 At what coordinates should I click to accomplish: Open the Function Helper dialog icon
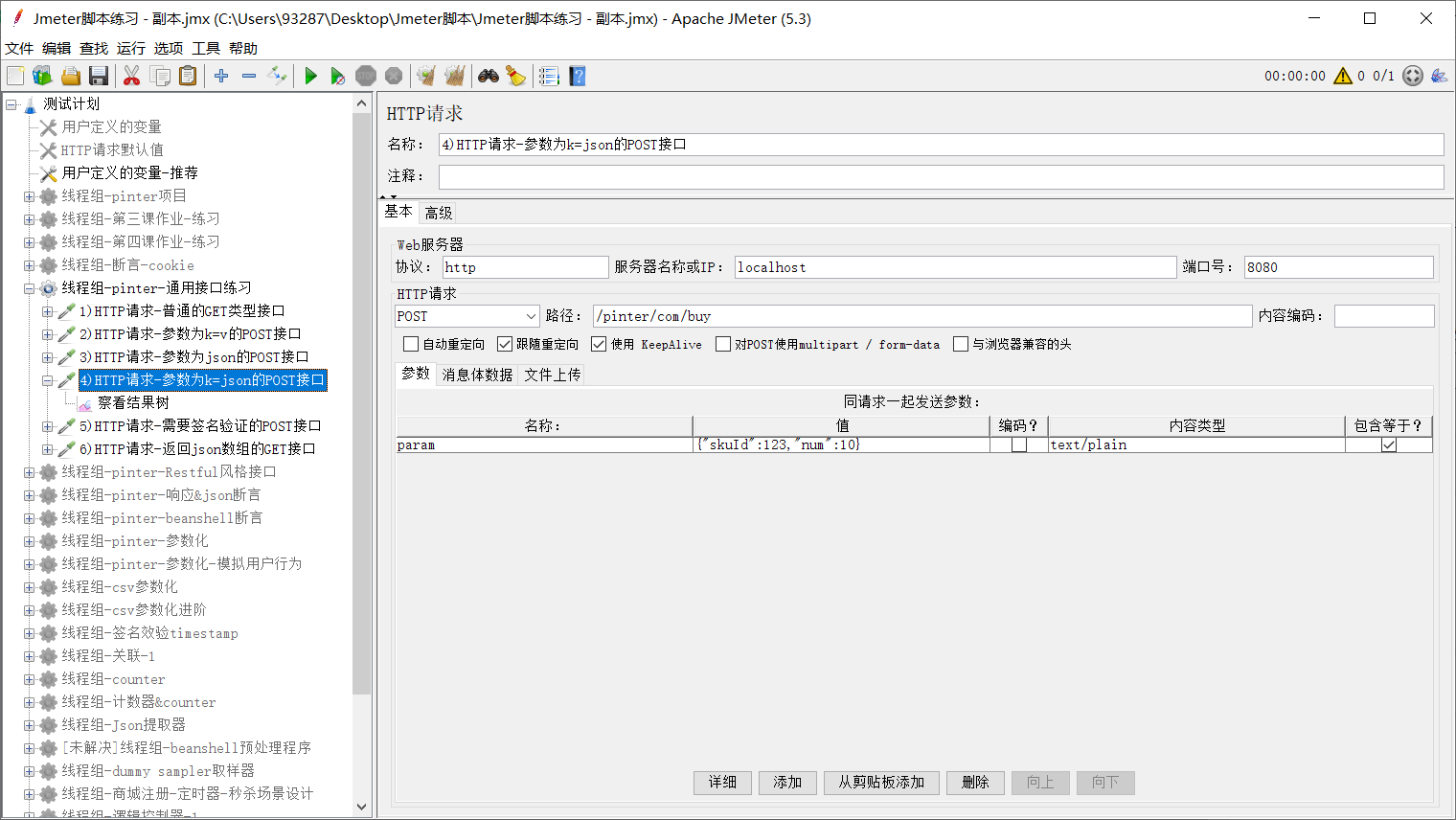tap(549, 76)
